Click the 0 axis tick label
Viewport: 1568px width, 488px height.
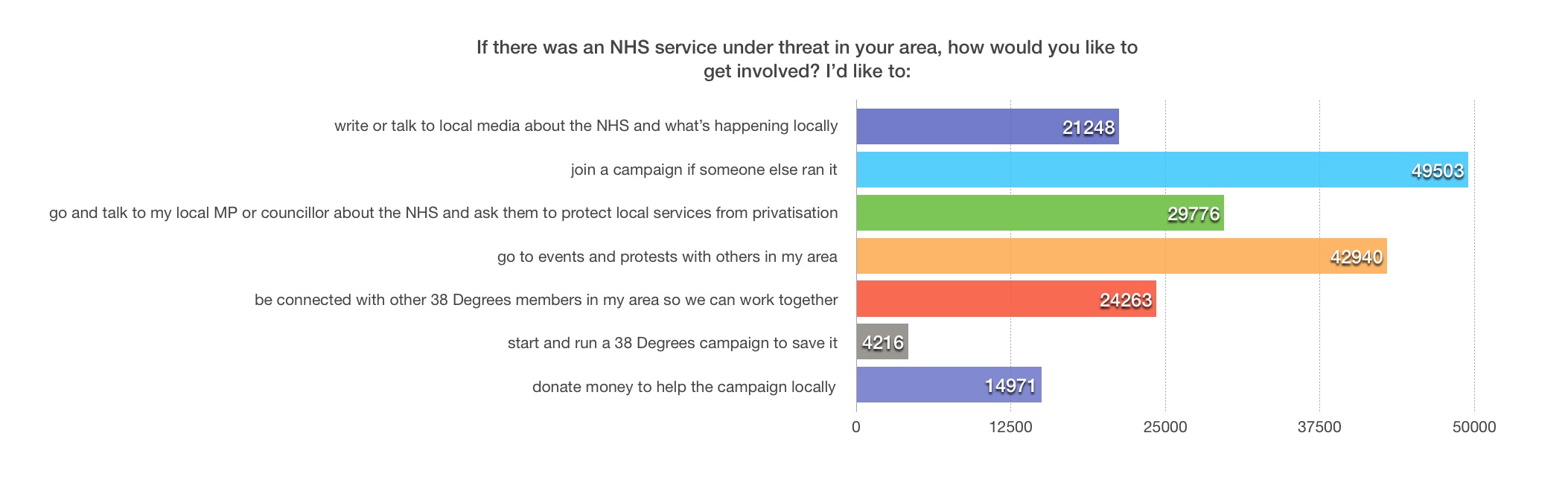tap(856, 427)
